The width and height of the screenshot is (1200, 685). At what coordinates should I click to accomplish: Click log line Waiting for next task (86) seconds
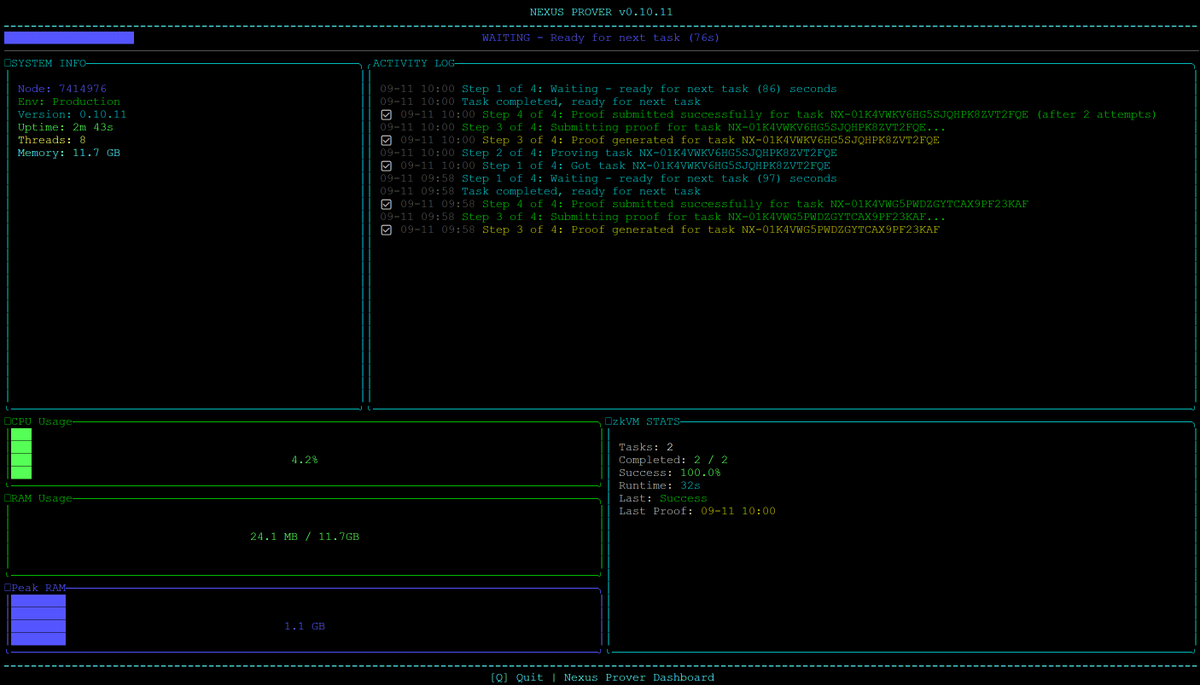click(608, 89)
